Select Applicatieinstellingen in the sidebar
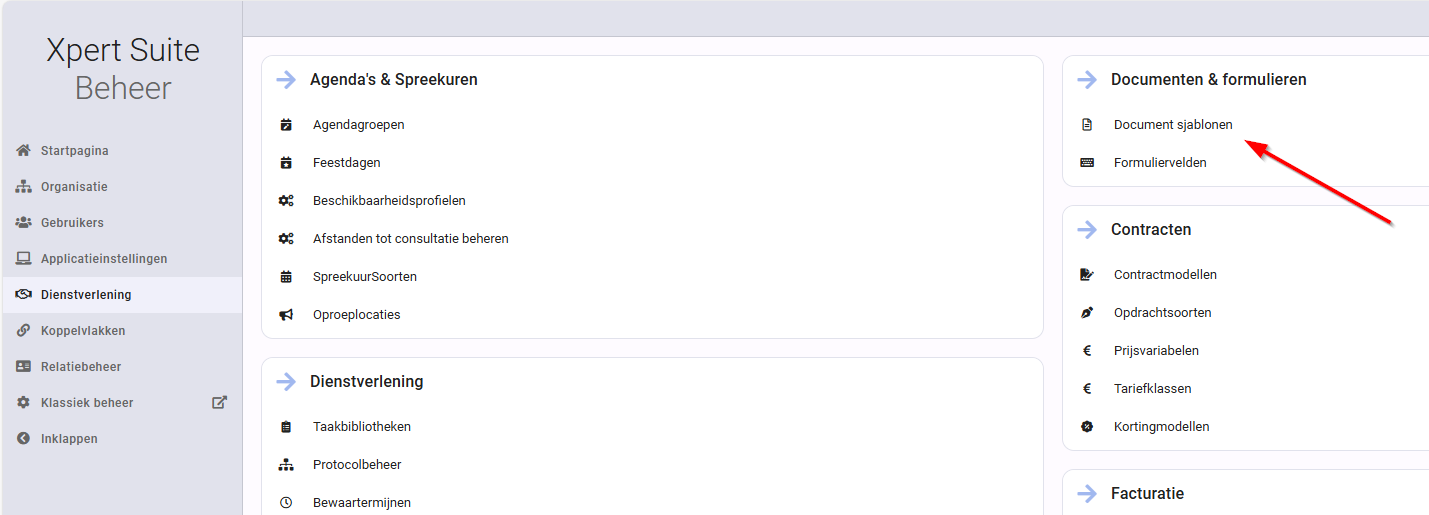 click(104, 259)
